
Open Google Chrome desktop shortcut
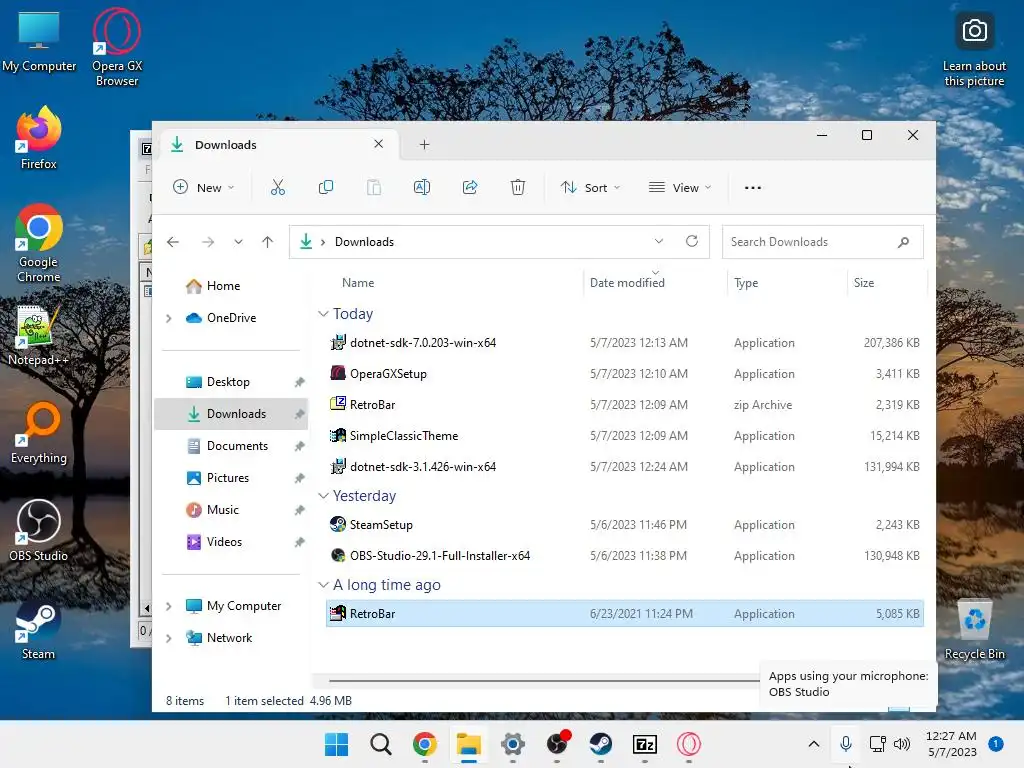pyautogui.click(x=39, y=244)
